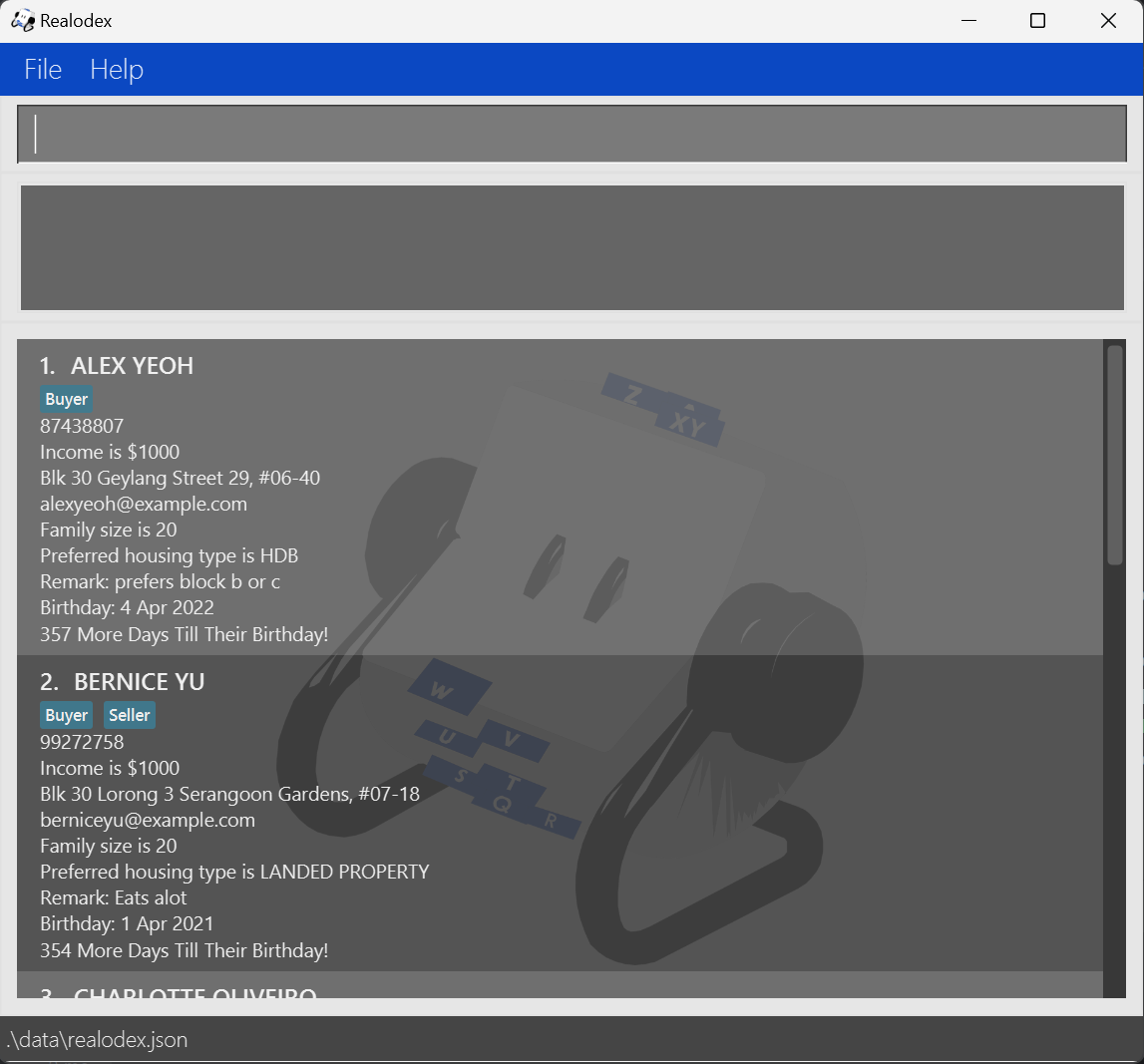Open the File menu

pyautogui.click(x=43, y=70)
